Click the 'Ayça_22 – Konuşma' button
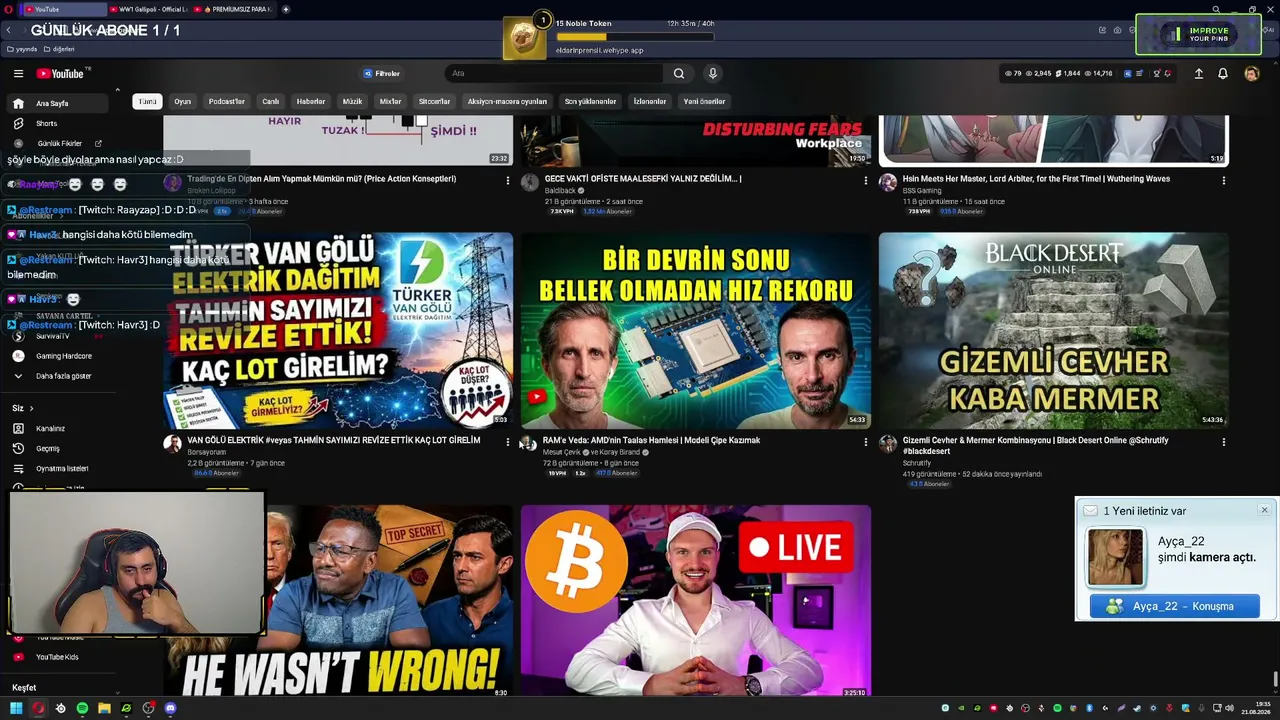 [1175, 606]
